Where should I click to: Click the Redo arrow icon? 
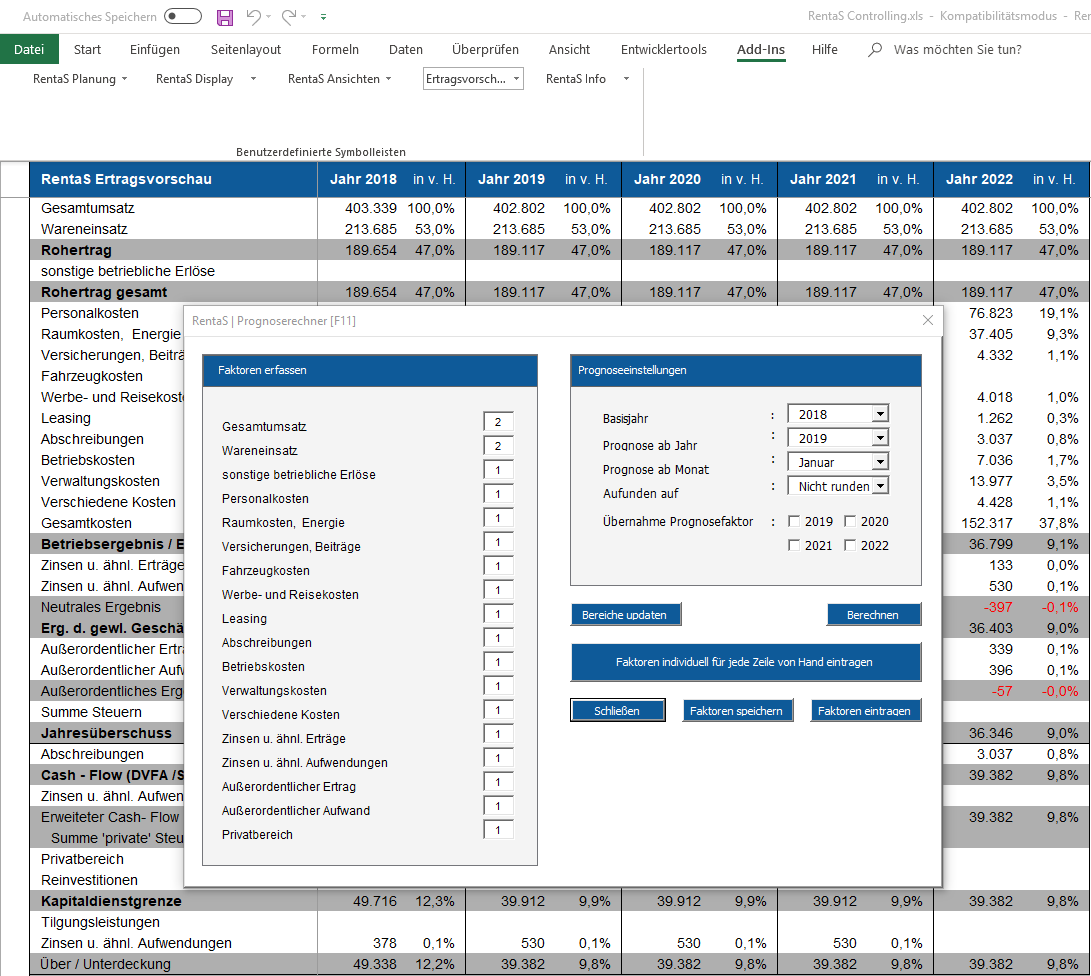(x=289, y=17)
